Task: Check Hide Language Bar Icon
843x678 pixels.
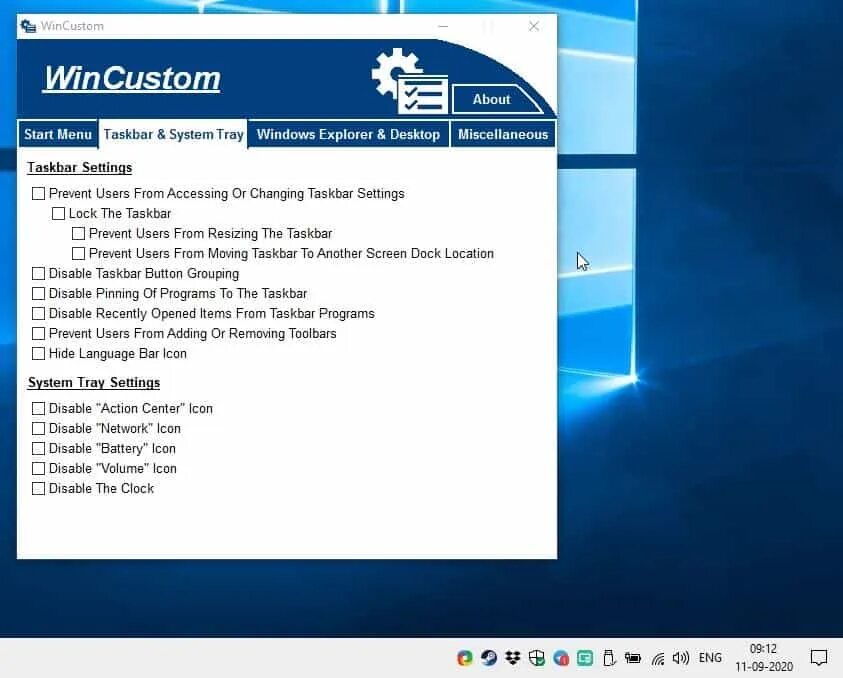Action: point(39,353)
